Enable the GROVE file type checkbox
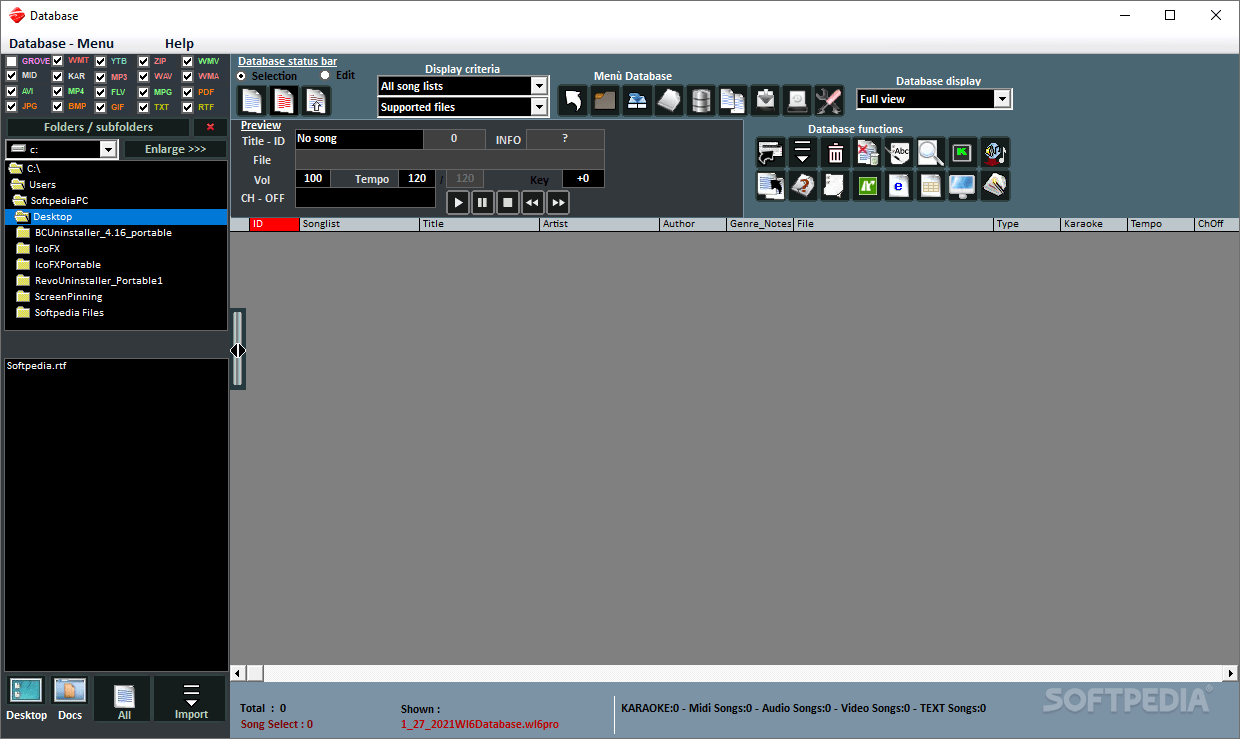The image size is (1240, 739). pos(10,61)
